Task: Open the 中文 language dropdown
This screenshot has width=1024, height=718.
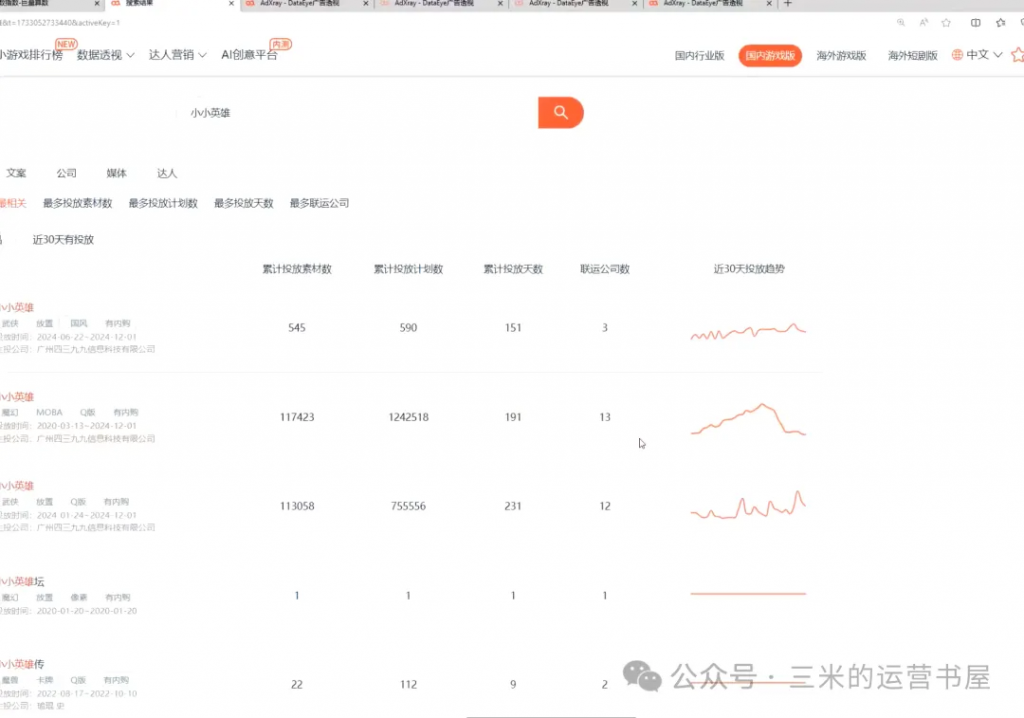Action: (x=984, y=55)
